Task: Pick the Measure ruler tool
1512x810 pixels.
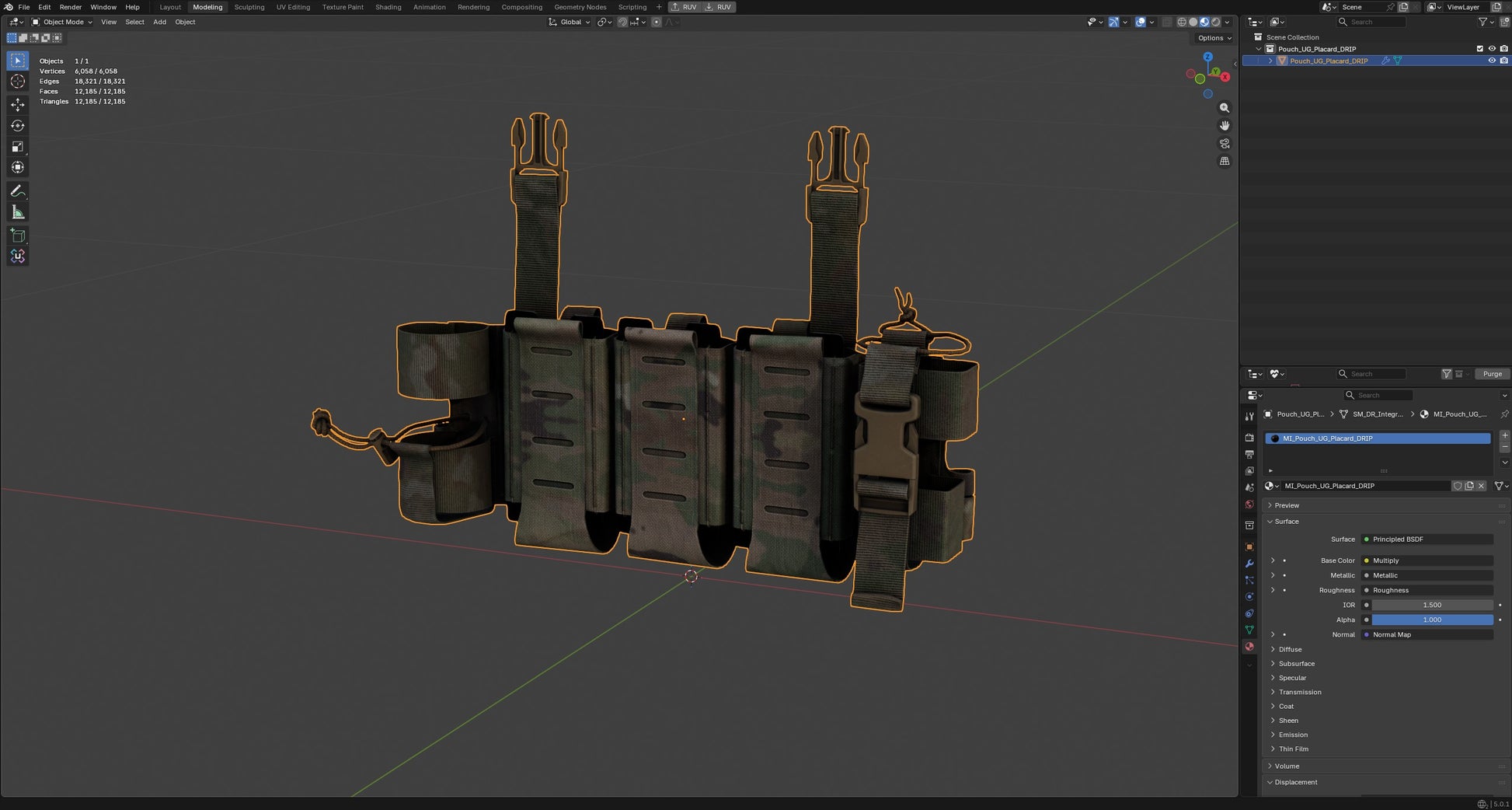Action: pyautogui.click(x=18, y=212)
